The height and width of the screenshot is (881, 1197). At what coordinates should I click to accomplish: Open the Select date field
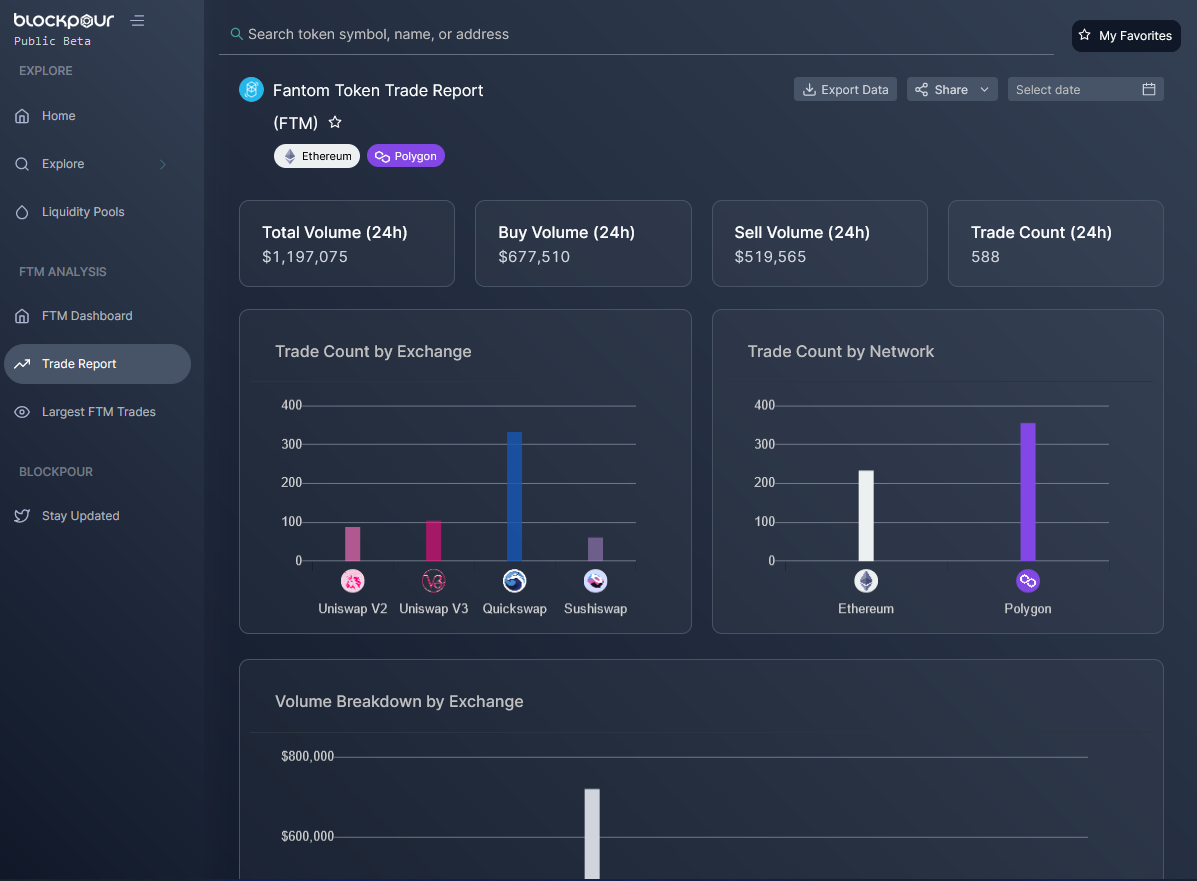click(x=1086, y=89)
